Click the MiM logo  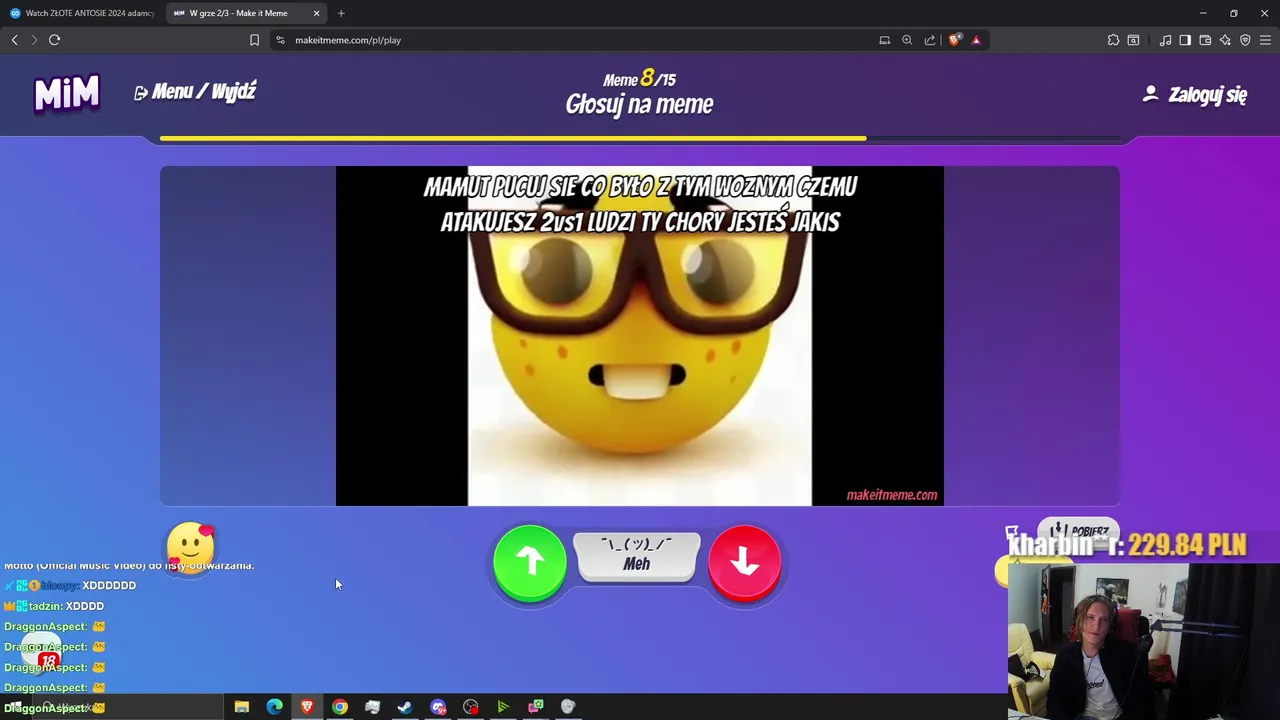click(67, 94)
